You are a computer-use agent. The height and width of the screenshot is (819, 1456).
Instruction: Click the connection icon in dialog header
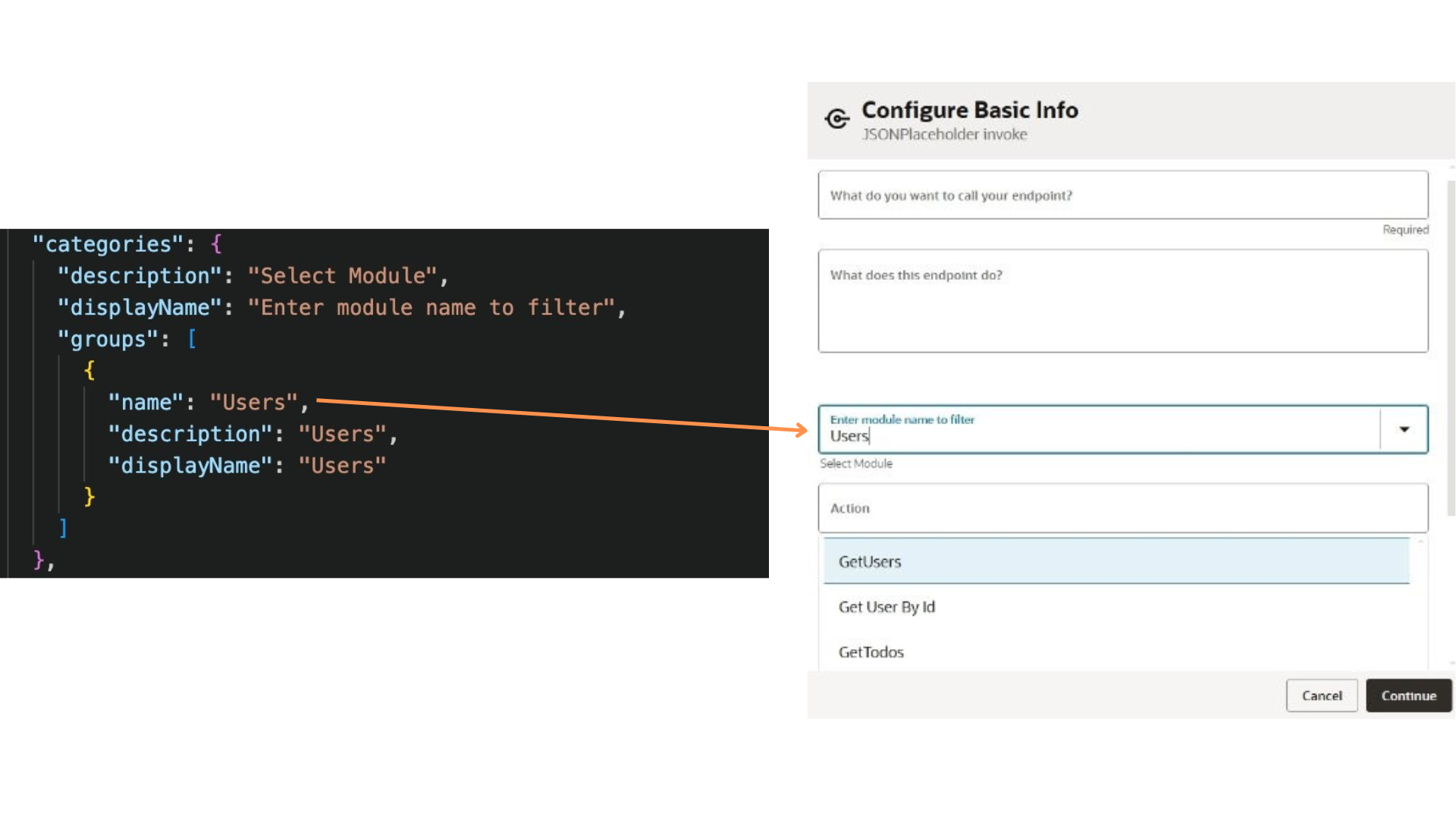pos(837,119)
